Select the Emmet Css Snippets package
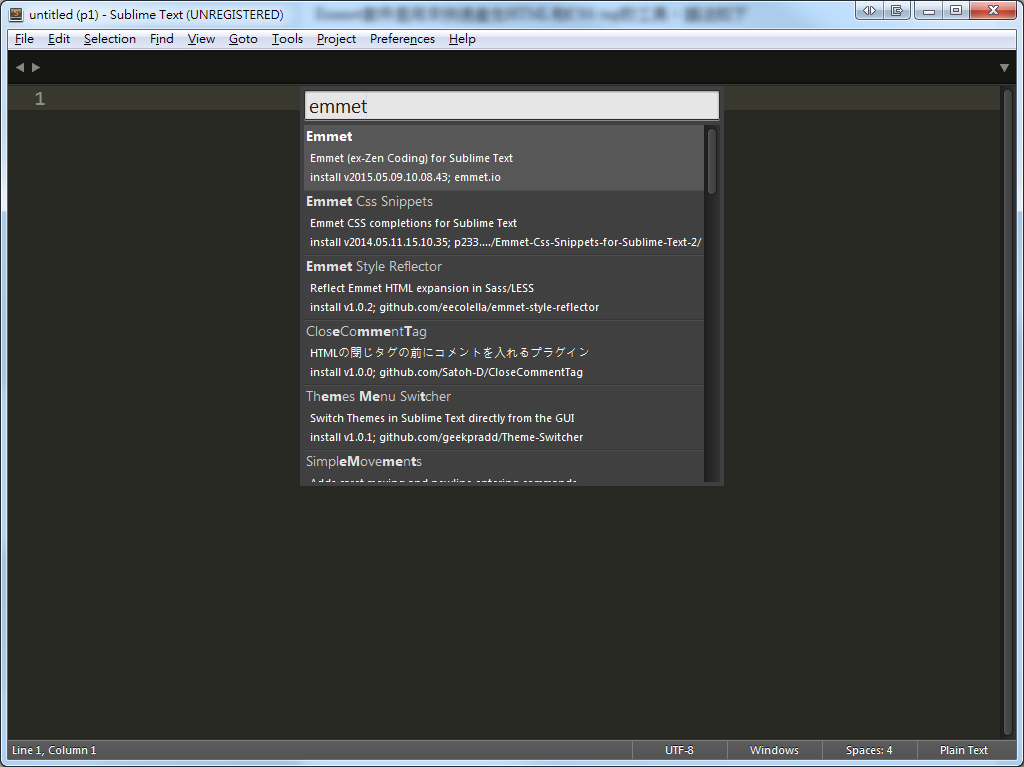This screenshot has height=767, width=1024. pos(504,222)
